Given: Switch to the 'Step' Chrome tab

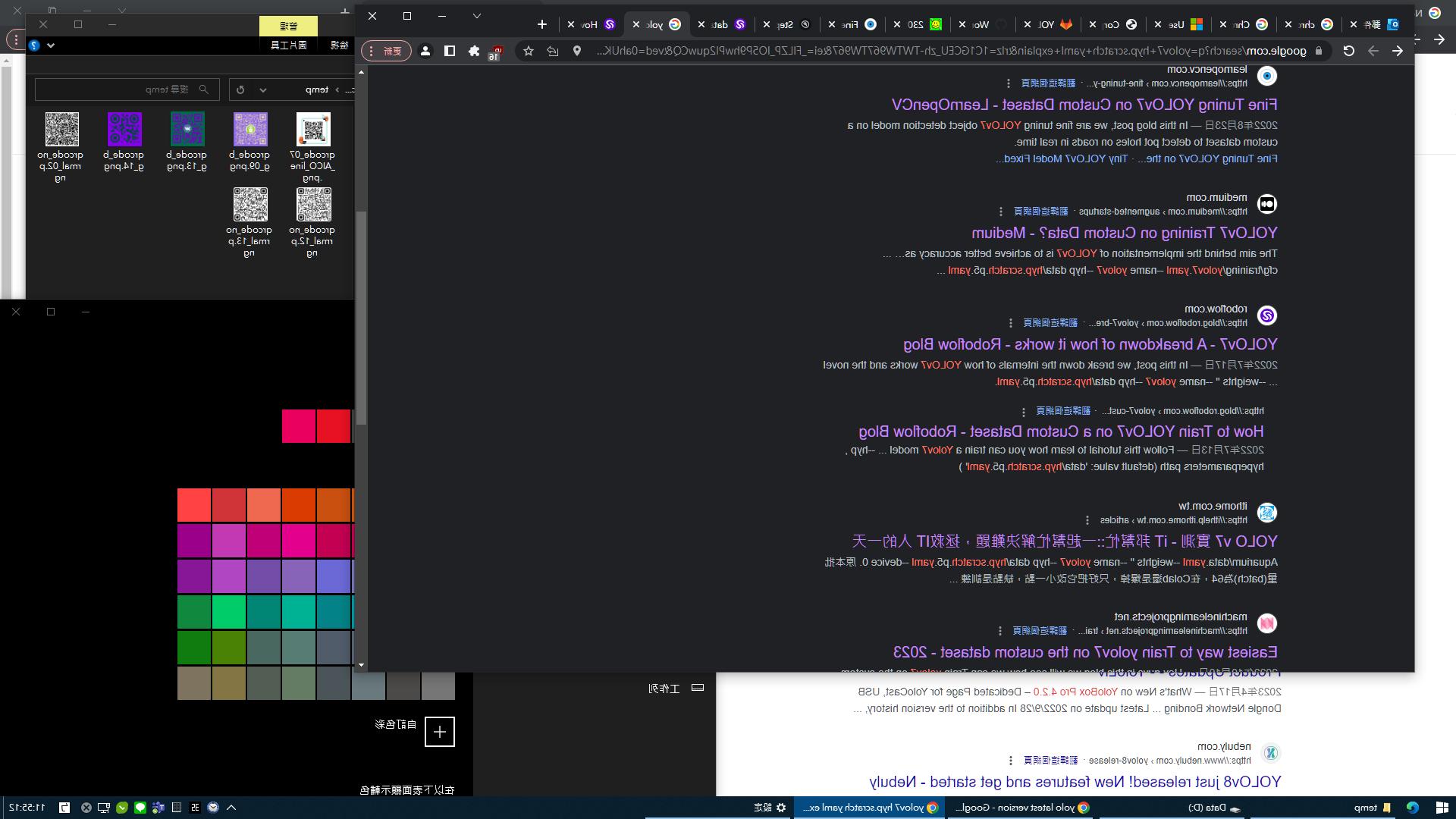Looking at the screenshot, I should 787,24.
